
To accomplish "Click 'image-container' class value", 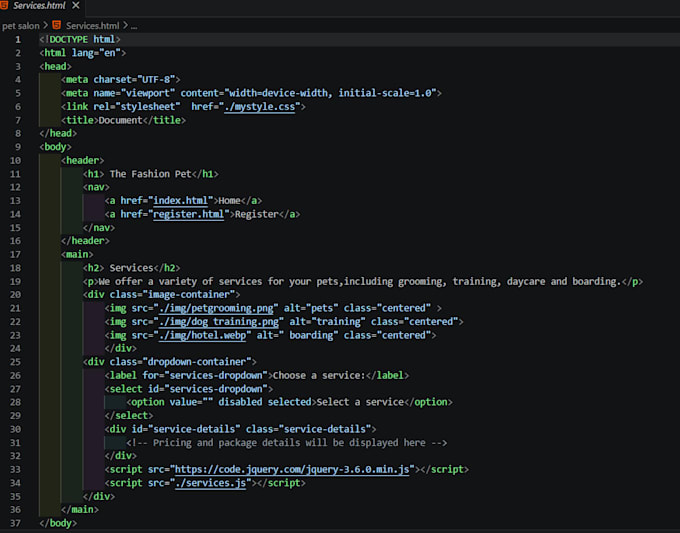I will pyautogui.click(x=189, y=295).
